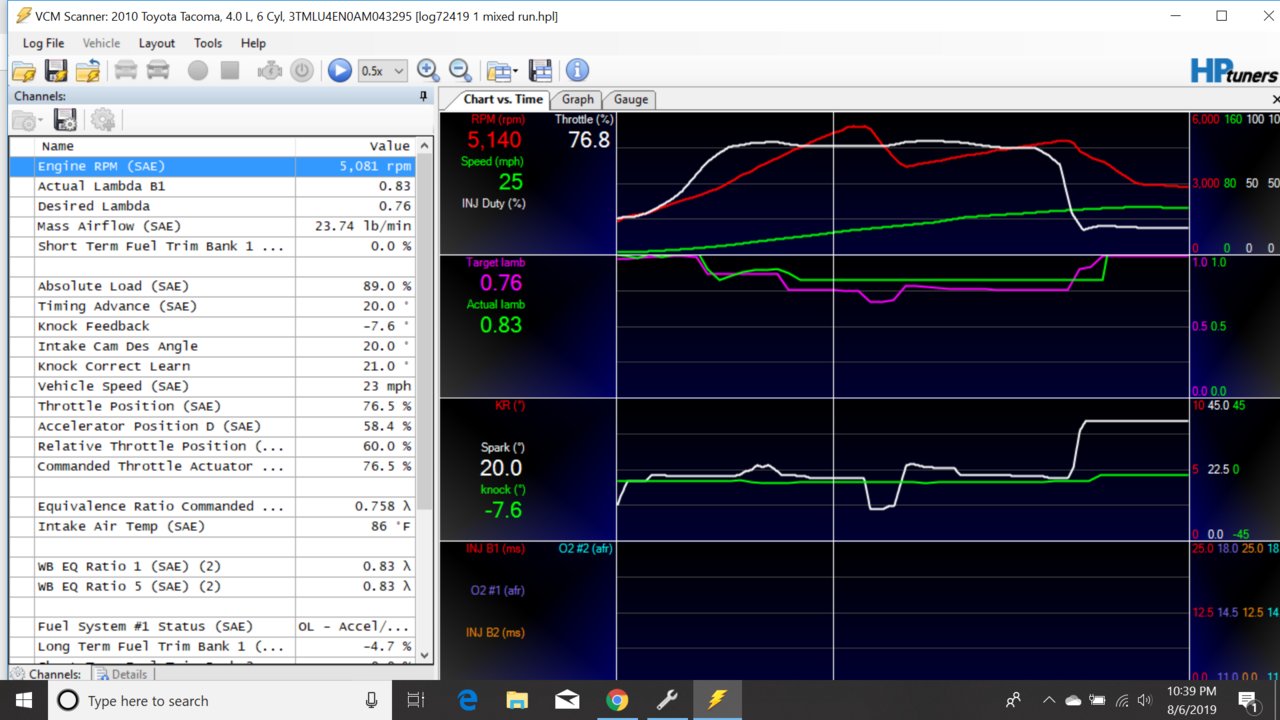The height and width of the screenshot is (720, 1280).
Task: Click the gray stop square button
Action: (230, 71)
